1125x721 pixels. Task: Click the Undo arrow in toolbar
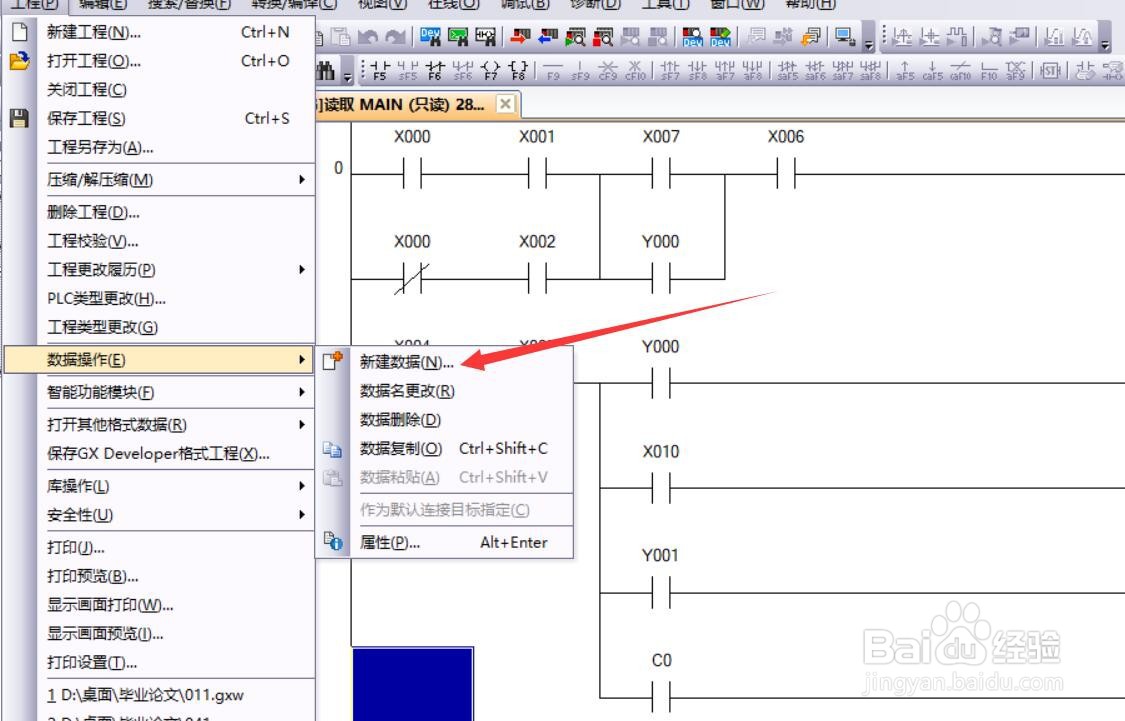tap(367, 36)
